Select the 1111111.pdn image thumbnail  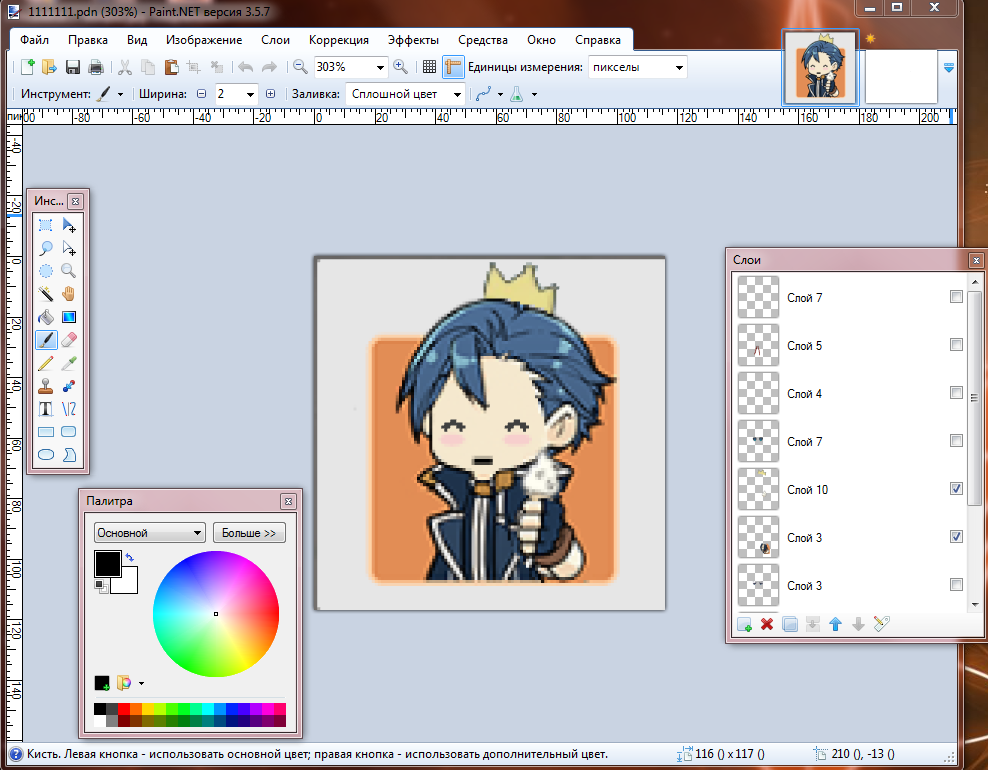[820, 67]
